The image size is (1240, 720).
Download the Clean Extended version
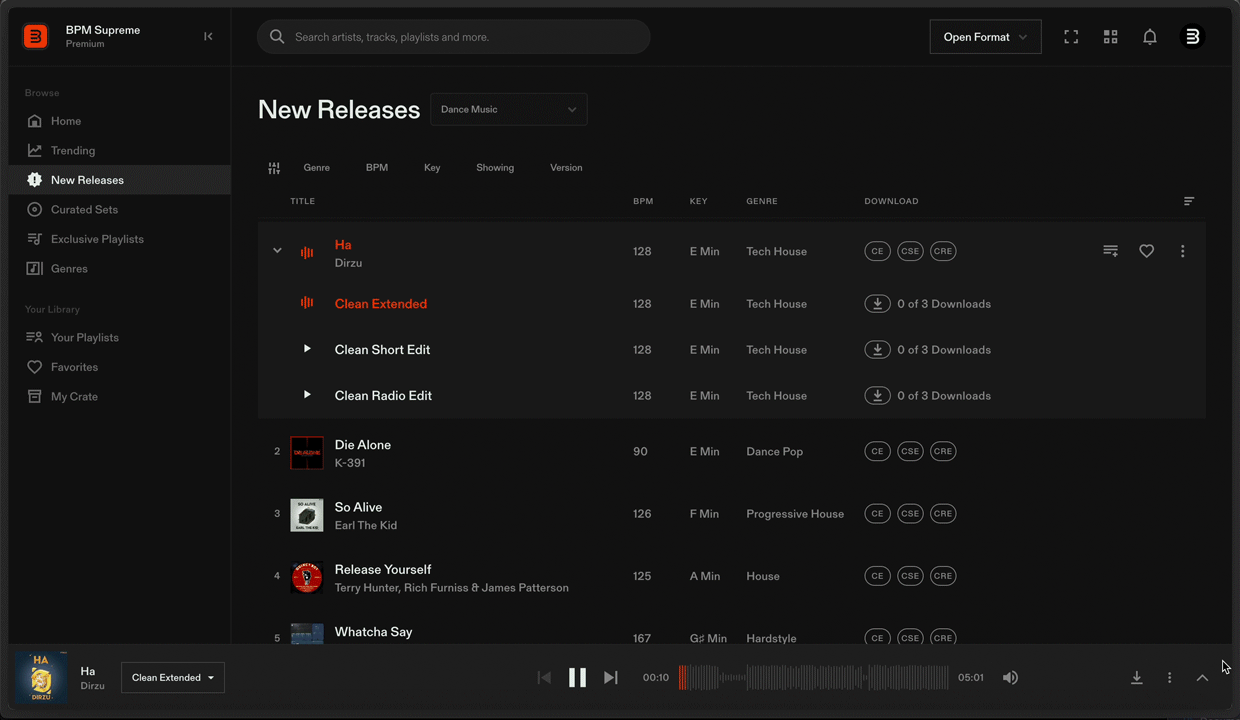(x=877, y=304)
